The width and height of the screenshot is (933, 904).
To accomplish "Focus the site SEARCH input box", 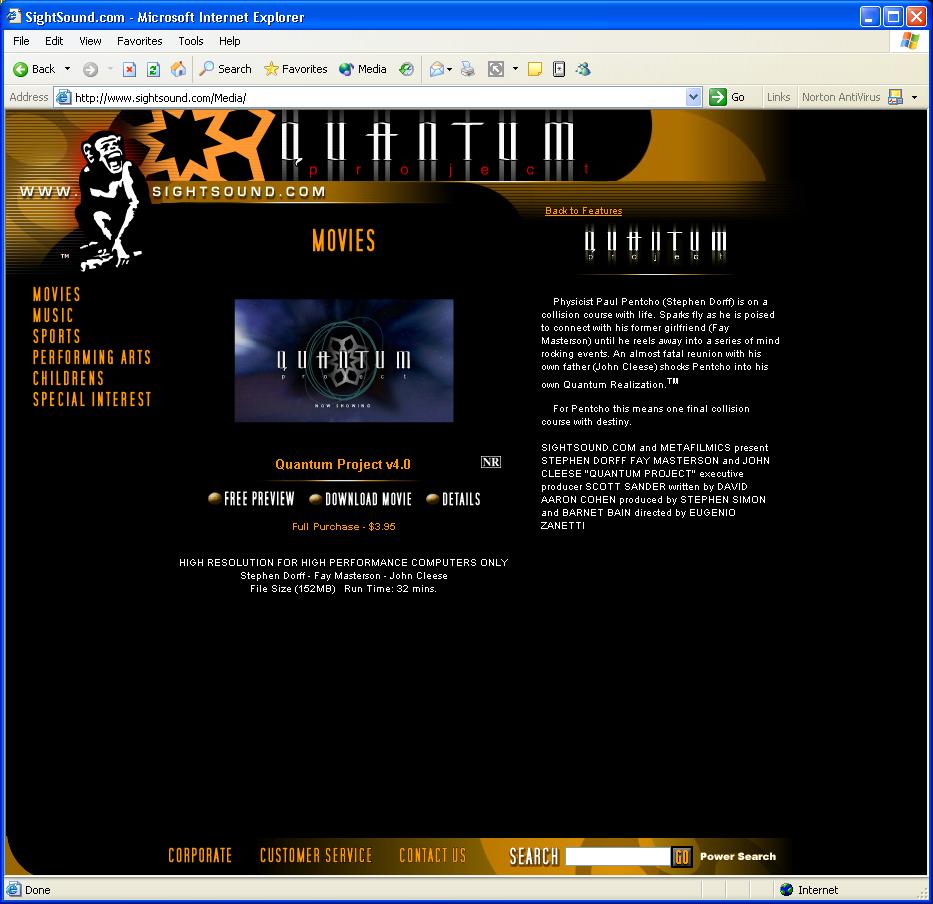I will (618, 856).
